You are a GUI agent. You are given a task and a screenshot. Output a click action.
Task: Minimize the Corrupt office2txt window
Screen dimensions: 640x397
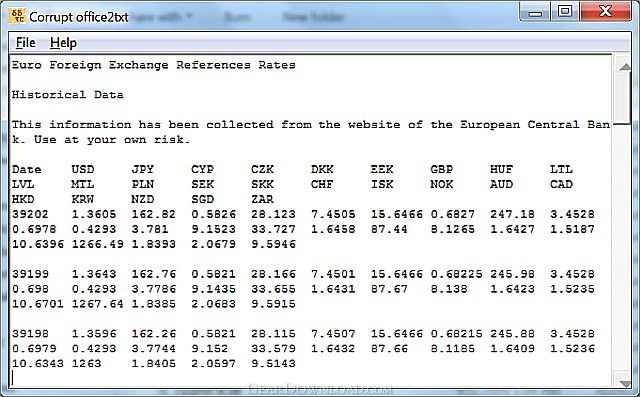pos(535,13)
